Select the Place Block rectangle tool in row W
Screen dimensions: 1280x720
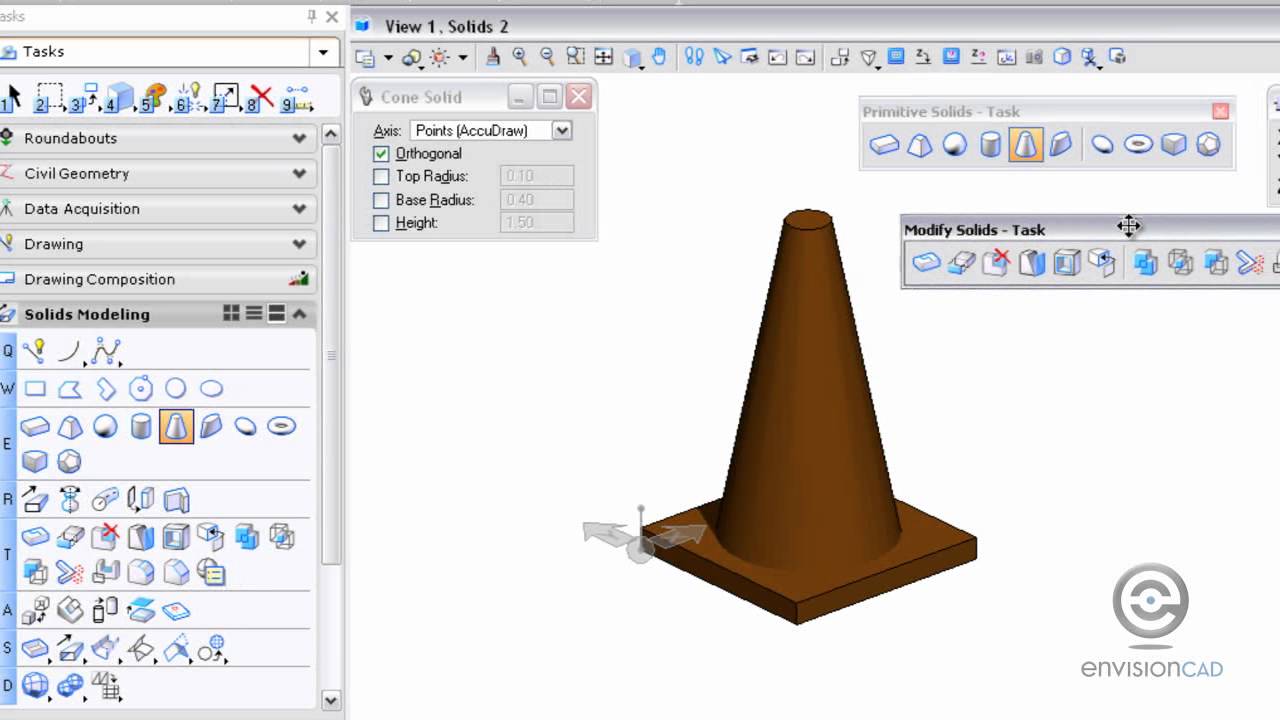click(x=35, y=389)
